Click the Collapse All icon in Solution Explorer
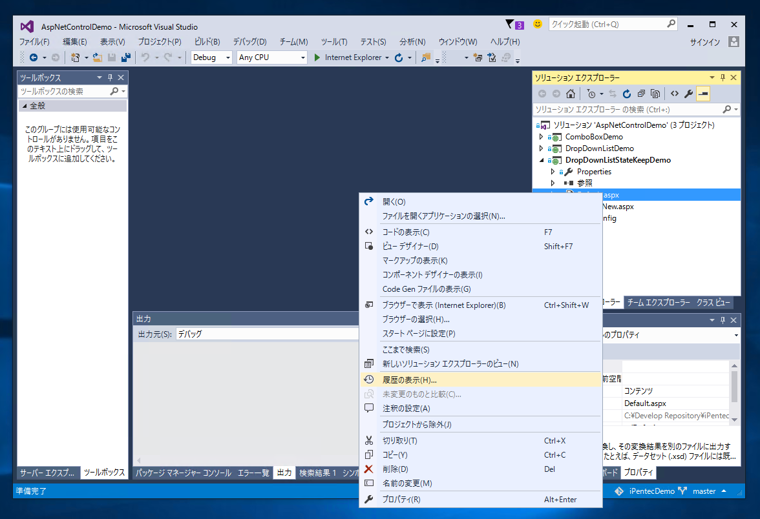The width and height of the screenshot is (760, 519). pyautogui.click(x=641, y=94)
